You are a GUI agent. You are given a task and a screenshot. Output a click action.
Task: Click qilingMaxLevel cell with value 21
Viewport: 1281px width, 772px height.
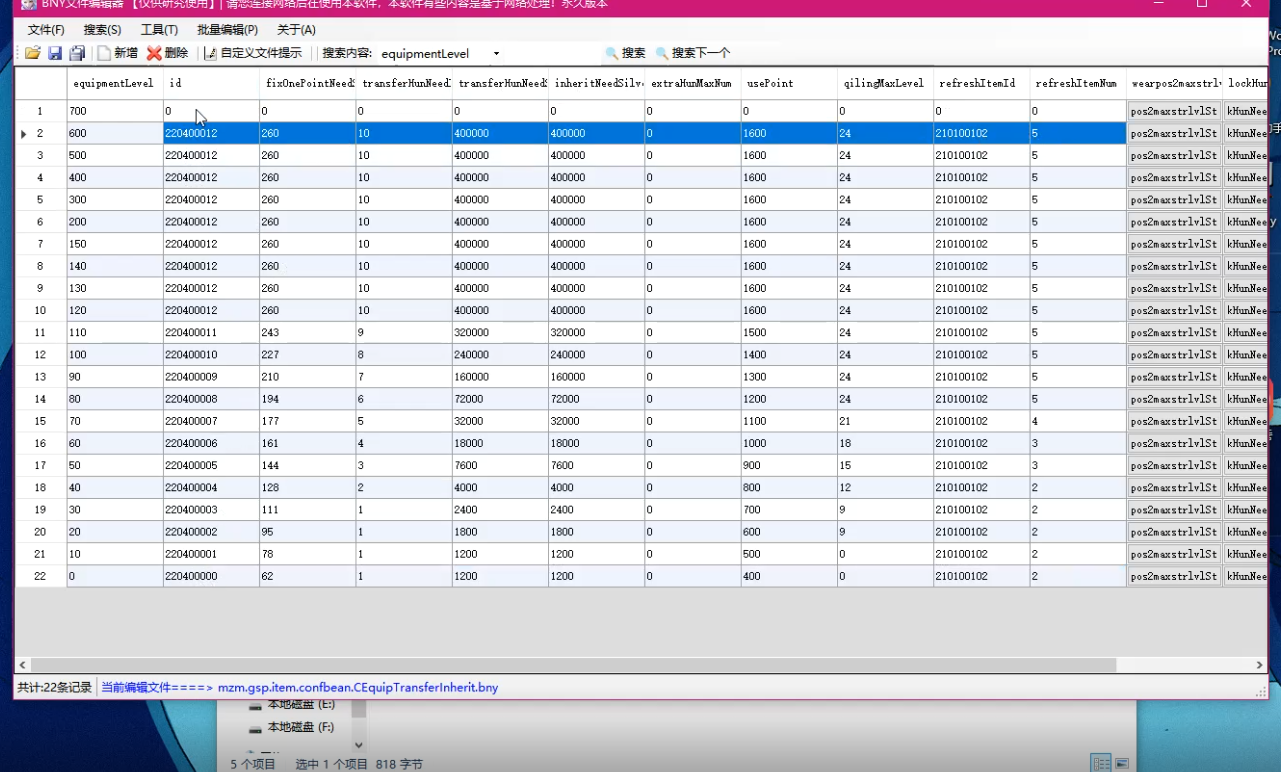point(885,421)
